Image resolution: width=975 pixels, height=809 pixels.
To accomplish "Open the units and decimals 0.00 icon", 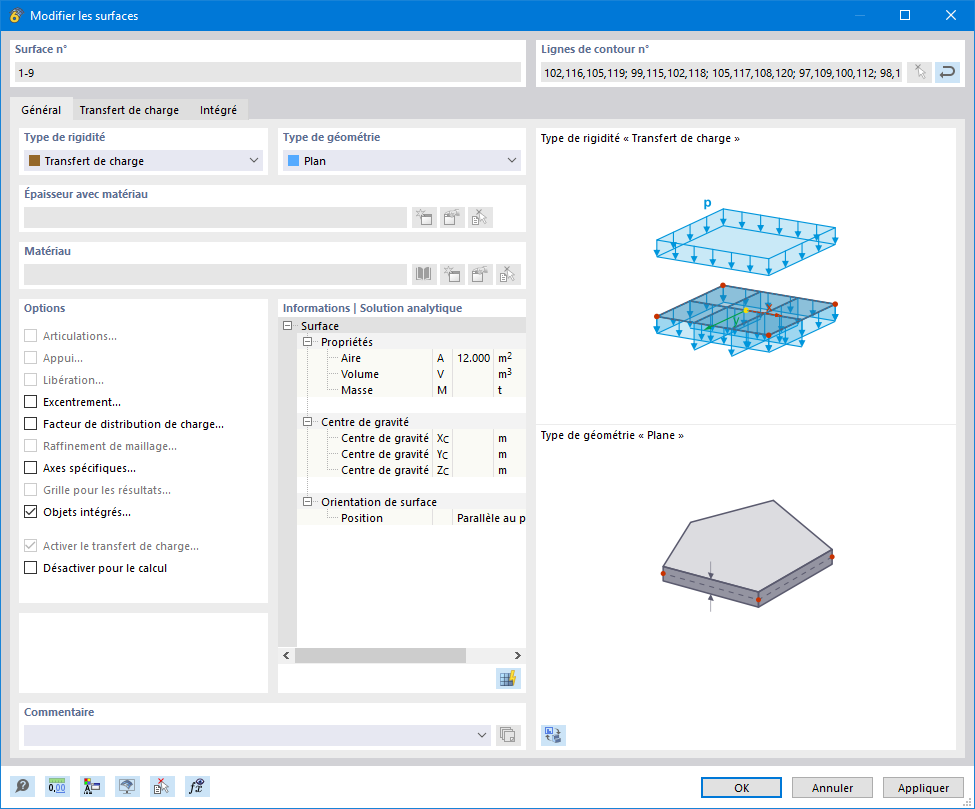I will pos(57,787).
